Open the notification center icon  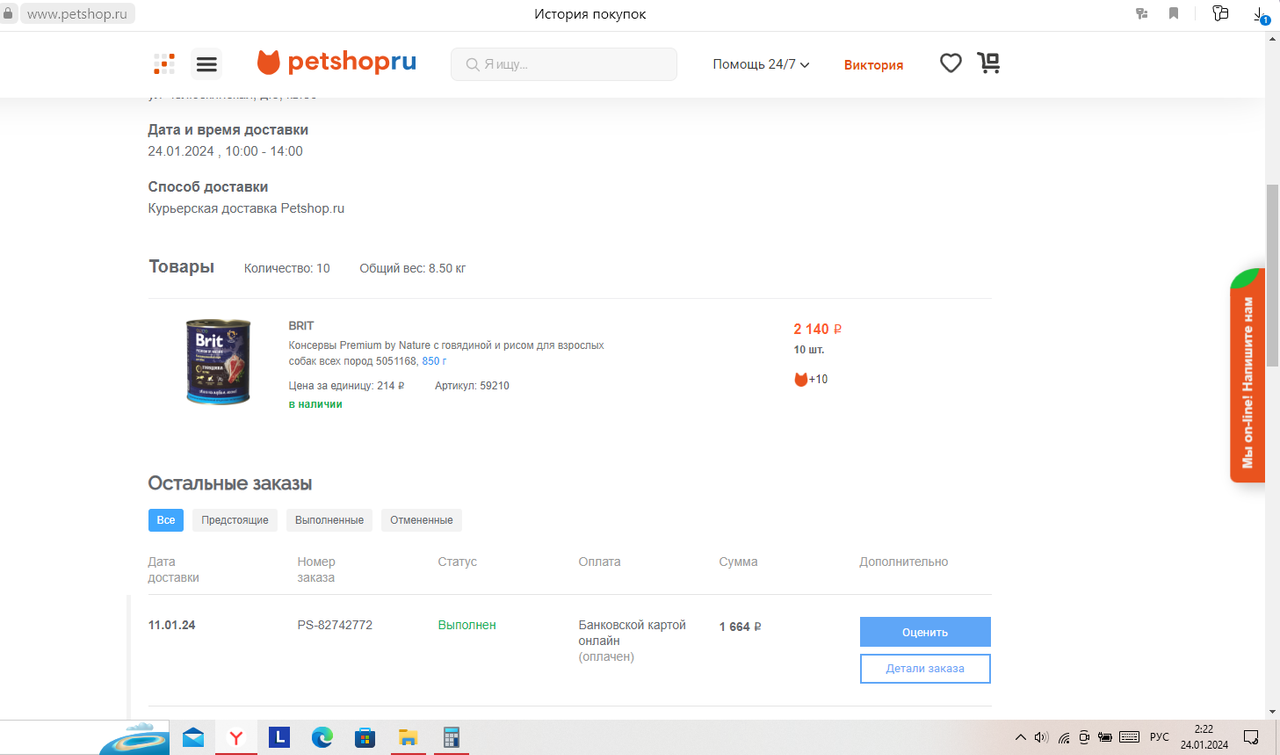tap(1250, 738)
